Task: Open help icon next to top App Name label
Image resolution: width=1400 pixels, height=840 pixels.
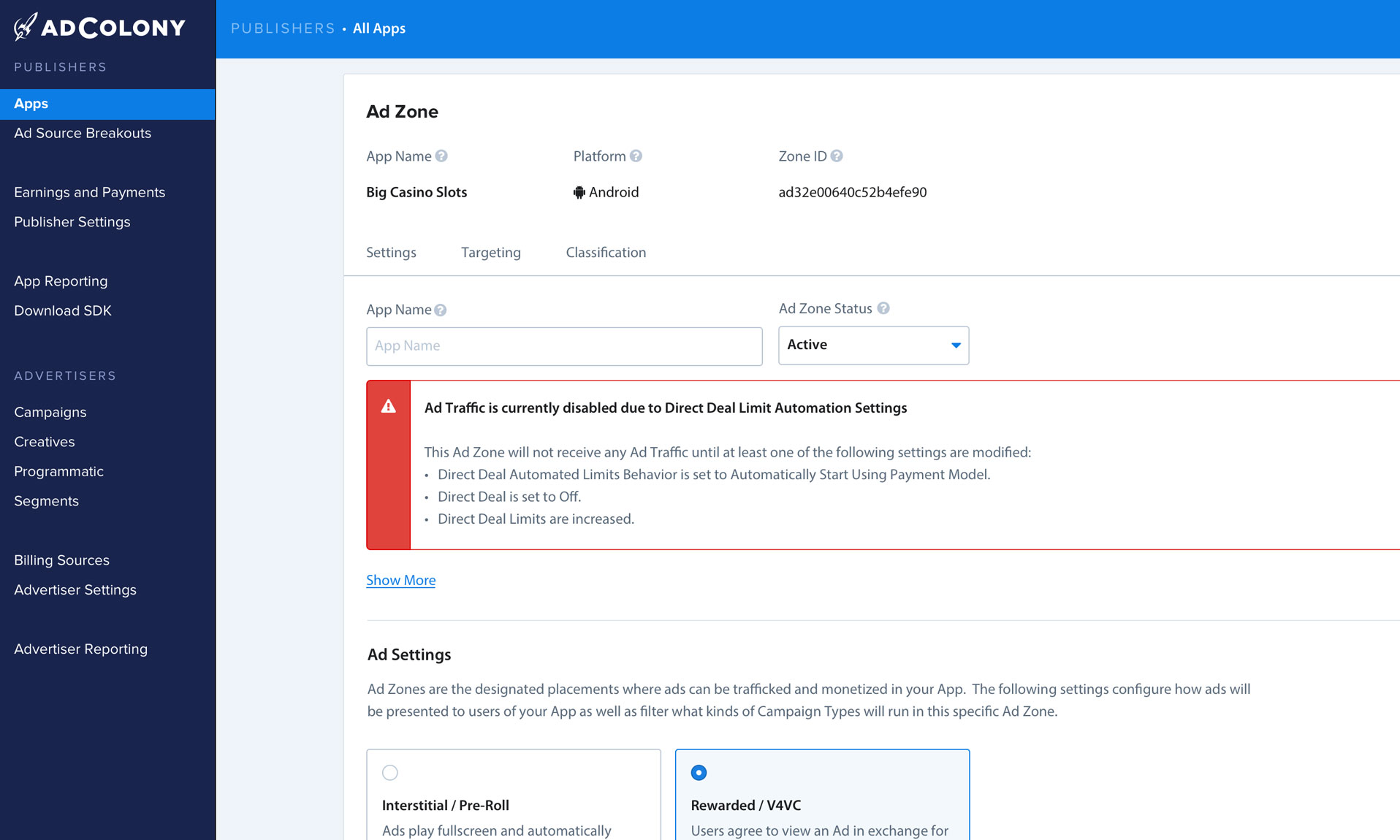Action: (441, 156)
